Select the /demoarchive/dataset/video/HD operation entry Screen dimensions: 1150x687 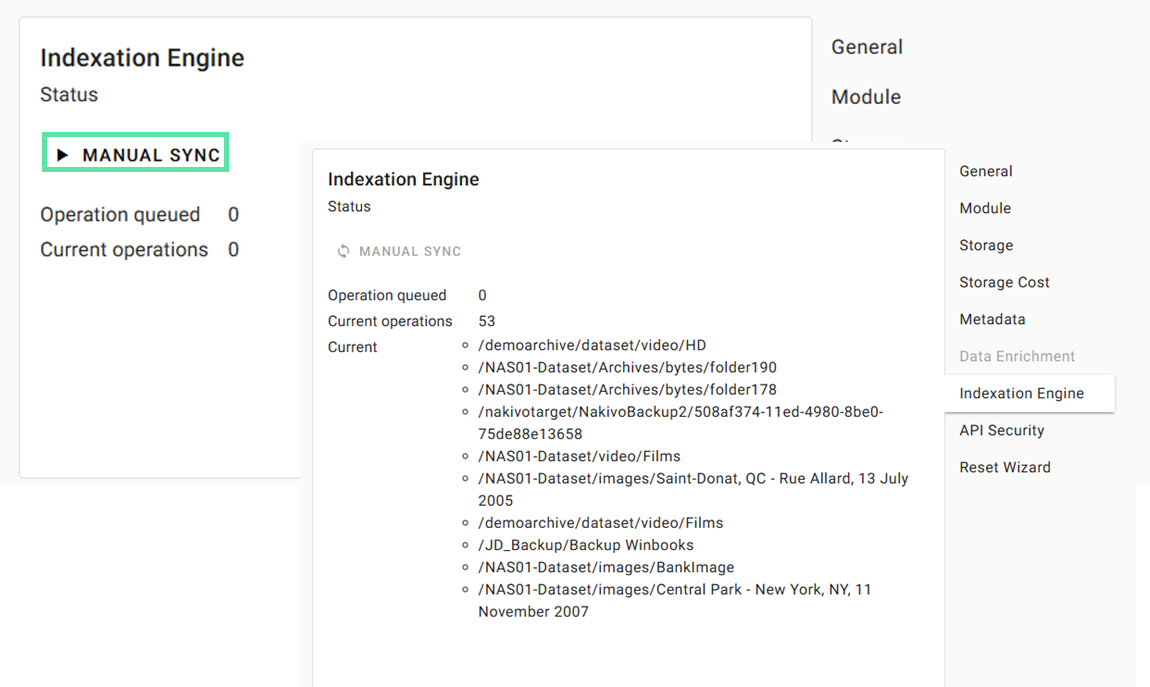(x=592, y=345)
